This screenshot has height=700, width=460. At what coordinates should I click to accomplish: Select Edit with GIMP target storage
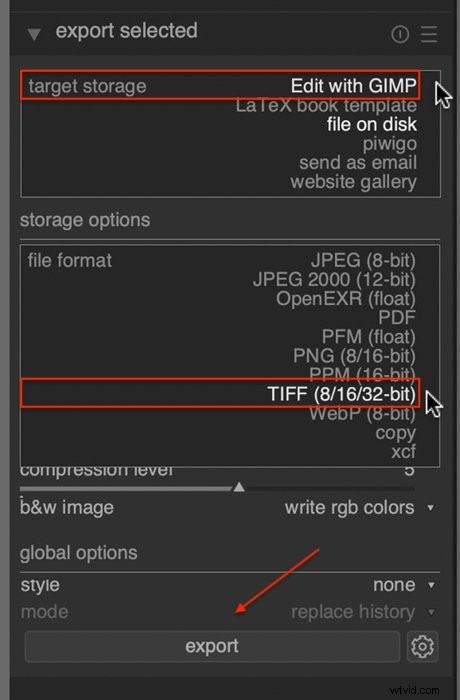(x=353, y=86)
